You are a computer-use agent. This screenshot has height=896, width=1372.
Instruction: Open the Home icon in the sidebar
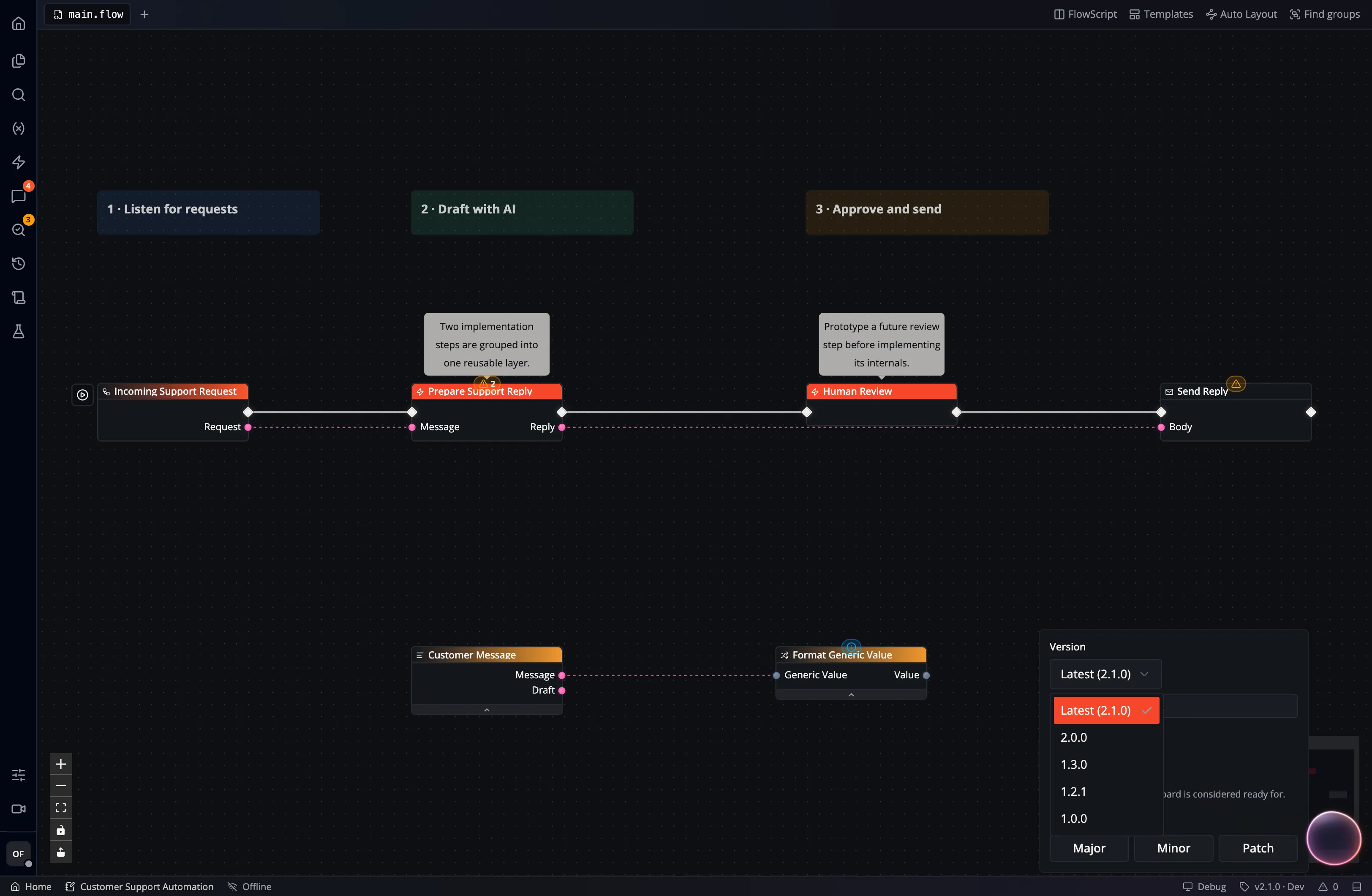19,24
